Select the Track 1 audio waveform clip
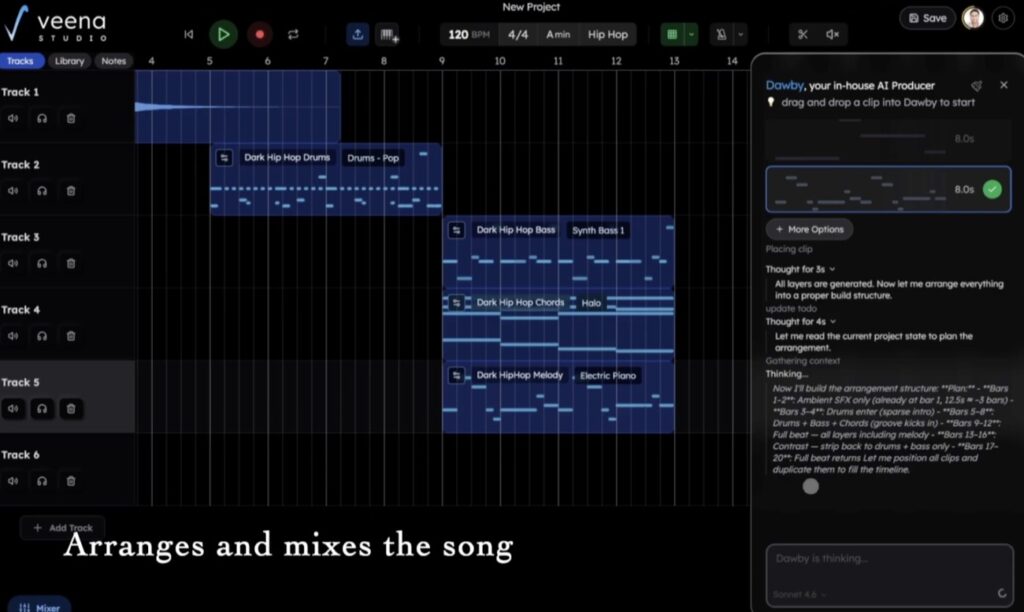The image size is (1024, 612). [238, 106]
